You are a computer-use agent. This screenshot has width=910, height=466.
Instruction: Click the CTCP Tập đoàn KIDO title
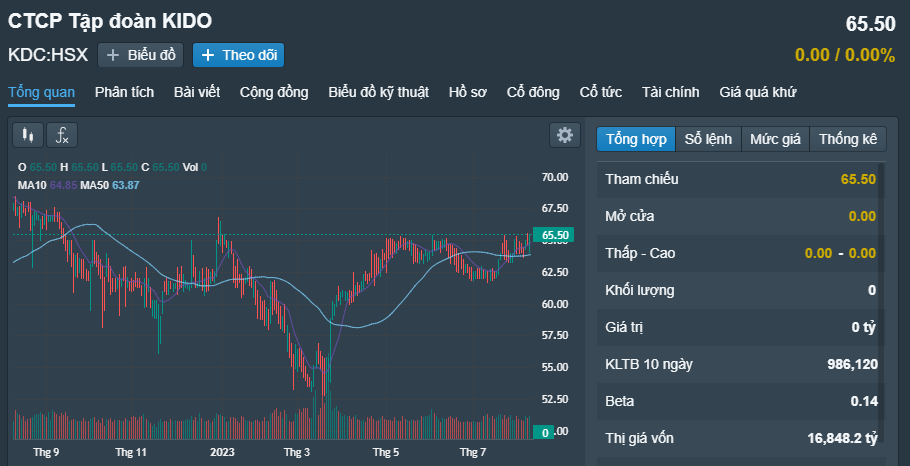(x=110, y=21)
